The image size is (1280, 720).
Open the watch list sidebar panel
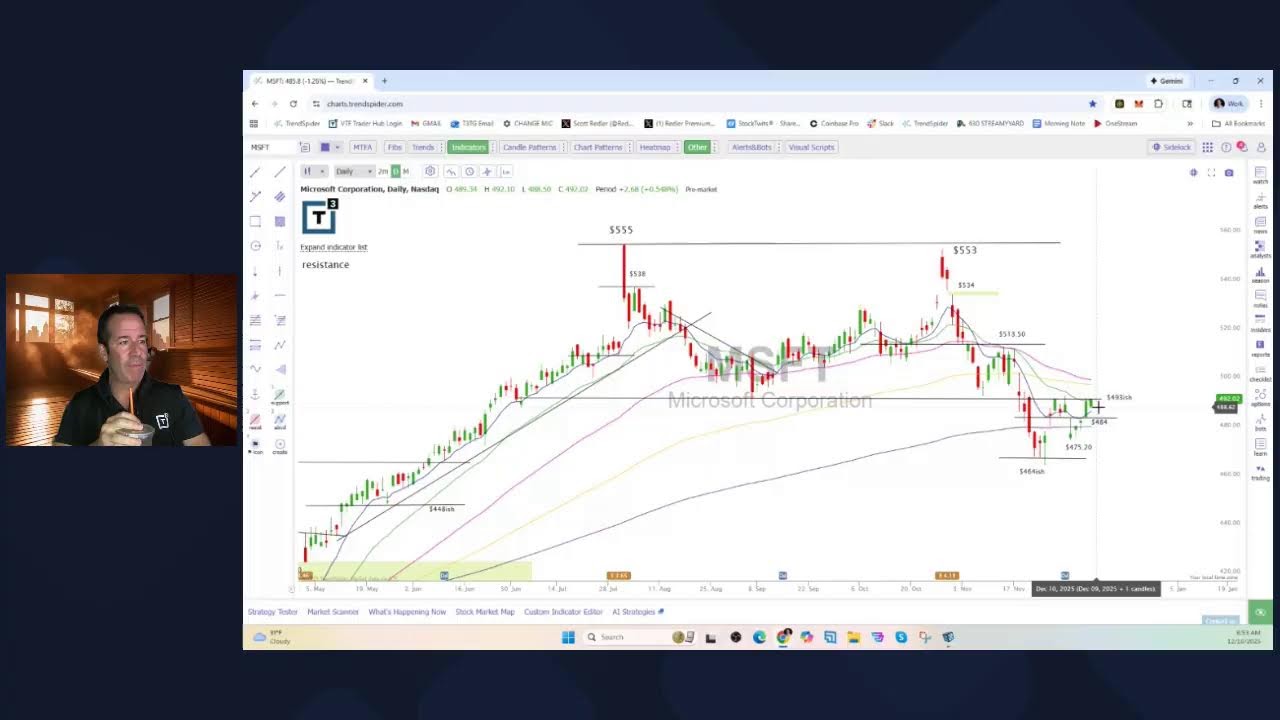click(1260, 175)
